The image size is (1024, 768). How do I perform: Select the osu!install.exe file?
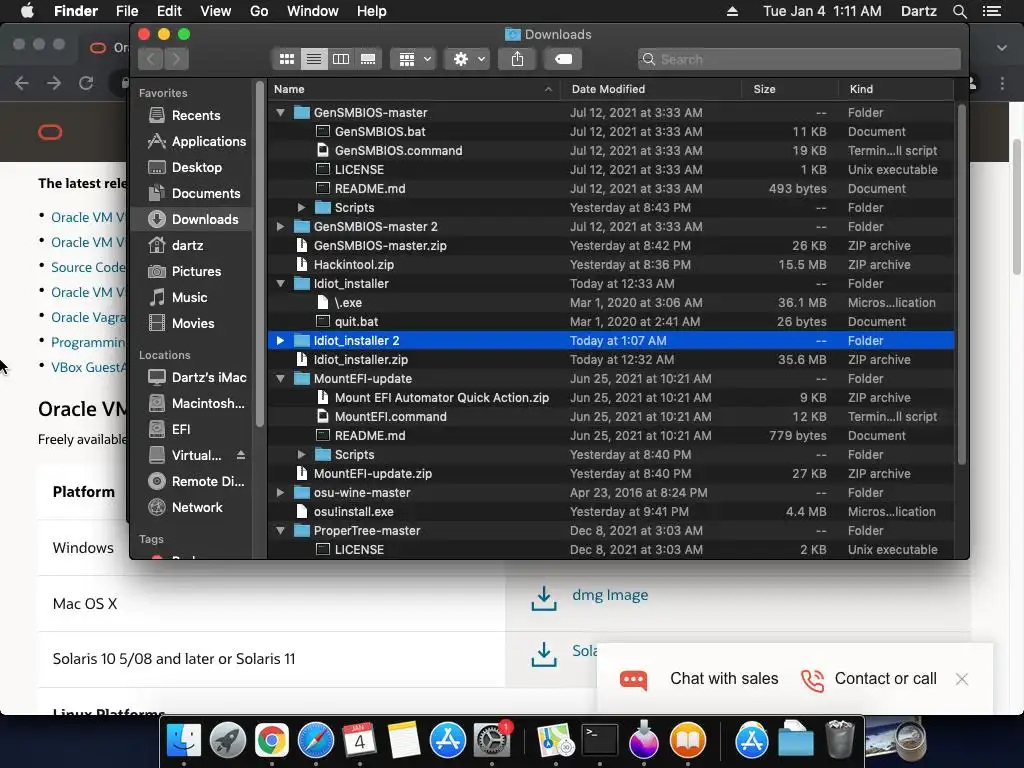611,511
